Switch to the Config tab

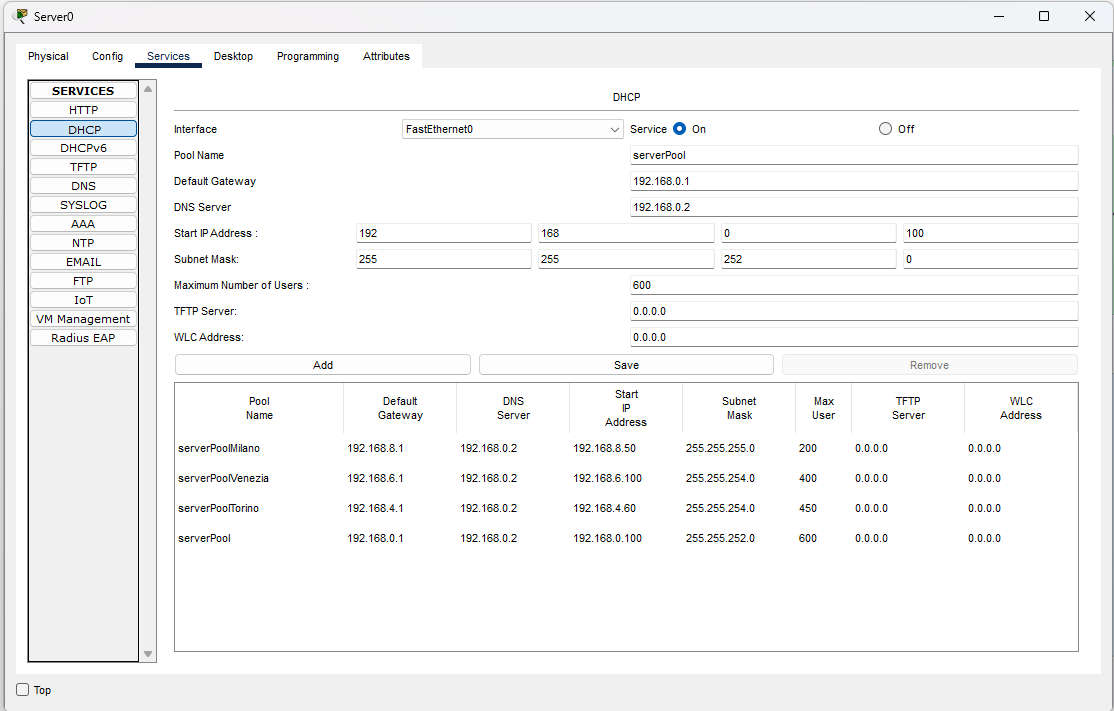pyautogui.click(x=107, y=56)
